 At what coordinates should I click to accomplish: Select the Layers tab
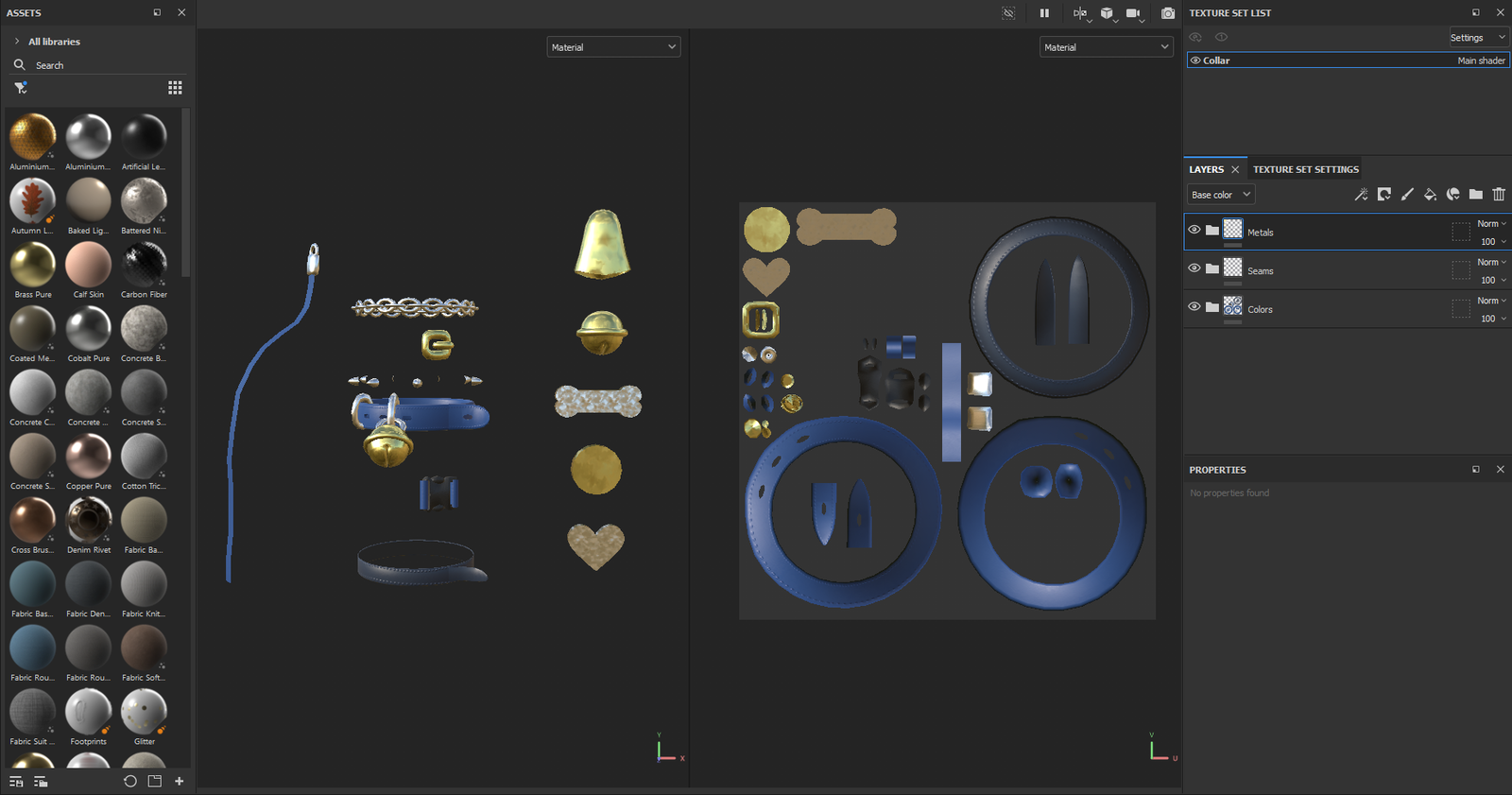[1206, 169]
